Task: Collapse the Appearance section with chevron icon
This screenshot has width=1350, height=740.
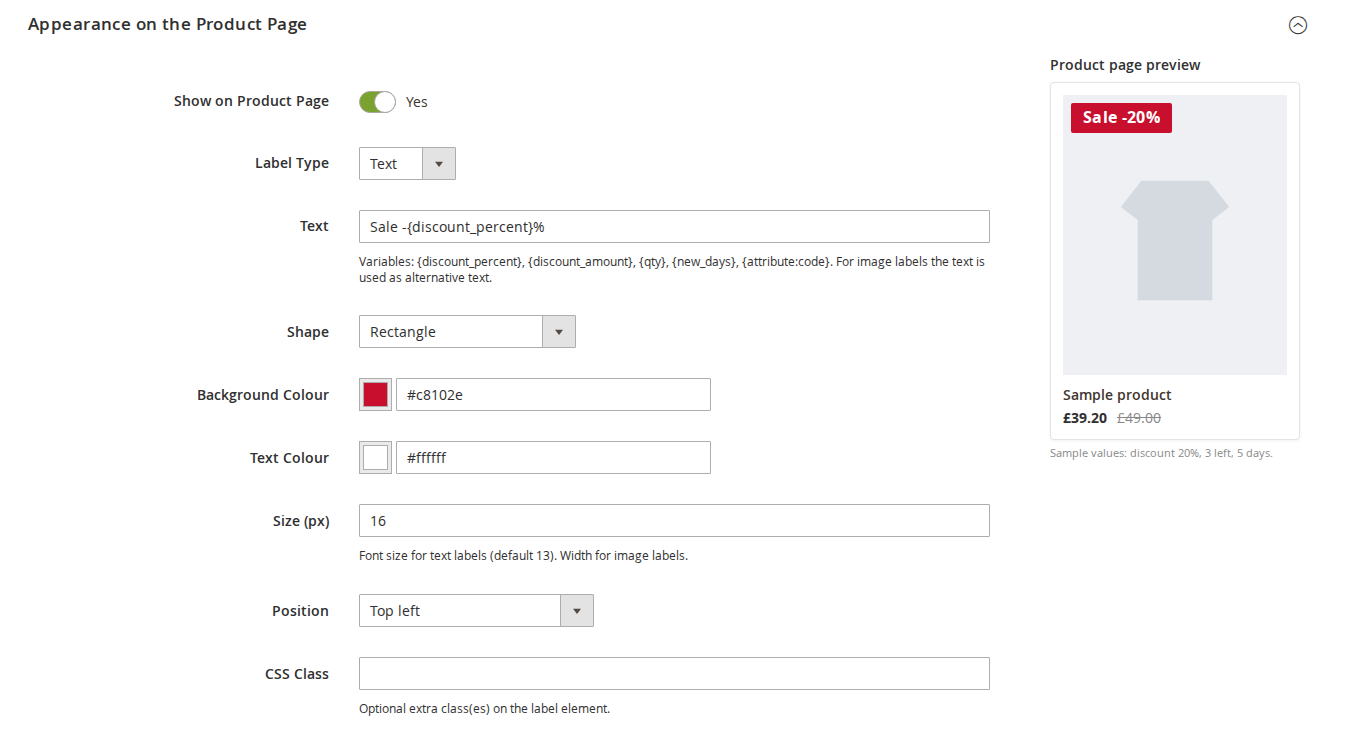Action: tap(1298, 26)
